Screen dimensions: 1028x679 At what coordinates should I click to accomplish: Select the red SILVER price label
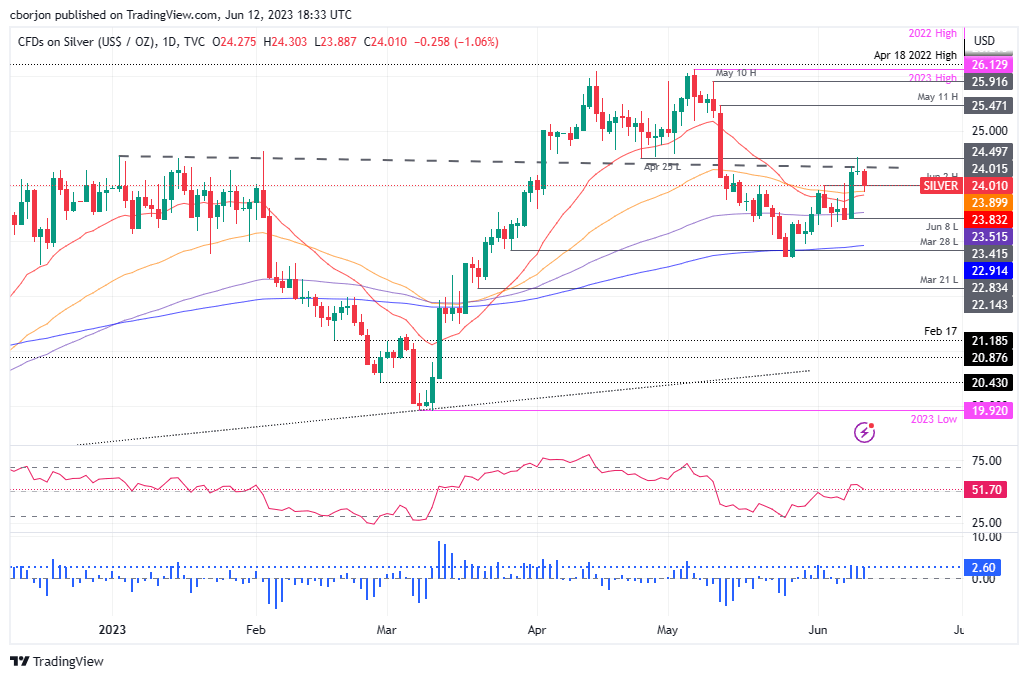[x=939, y=185]
